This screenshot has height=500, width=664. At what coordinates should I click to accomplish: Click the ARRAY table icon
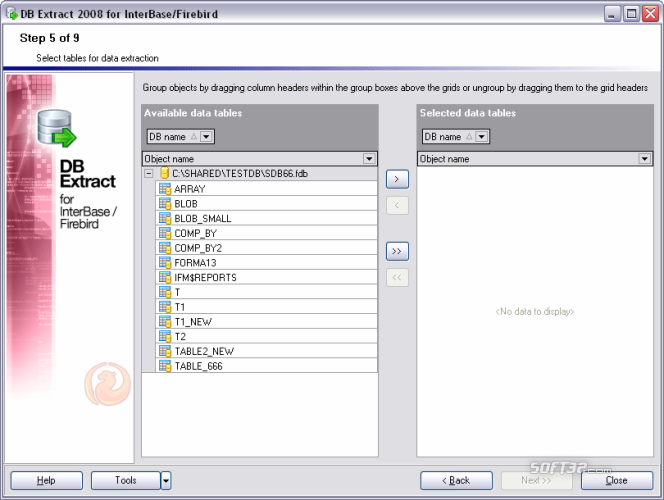(x=165, y=189)
